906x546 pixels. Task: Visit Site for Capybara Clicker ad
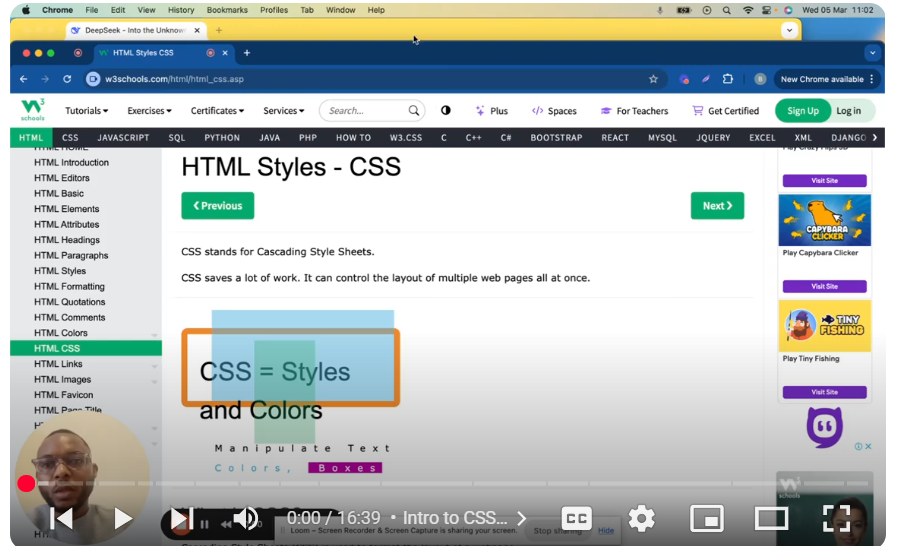pos(825,287)
